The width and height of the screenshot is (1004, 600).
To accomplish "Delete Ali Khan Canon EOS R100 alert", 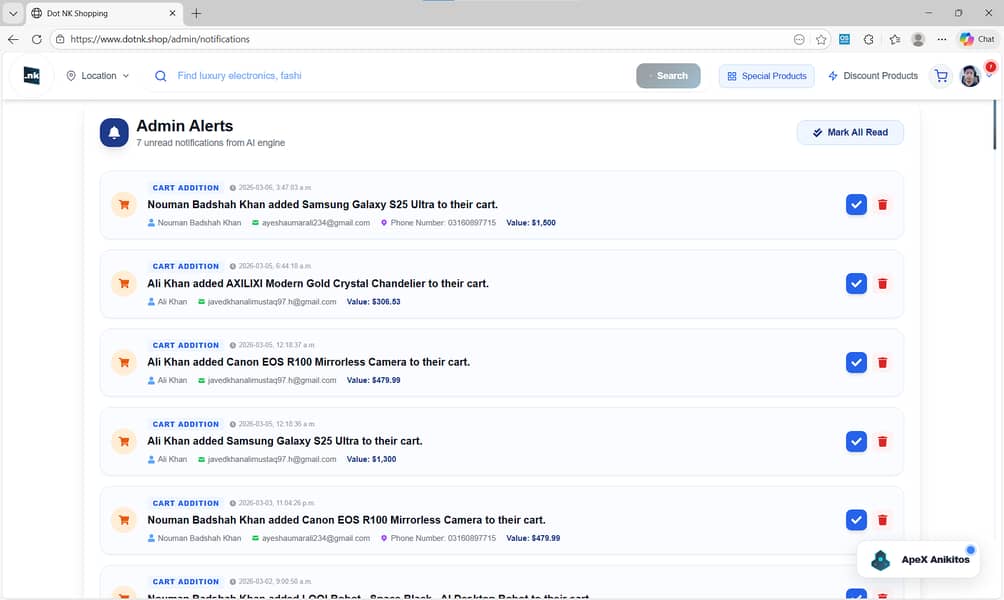I will 882,362.
